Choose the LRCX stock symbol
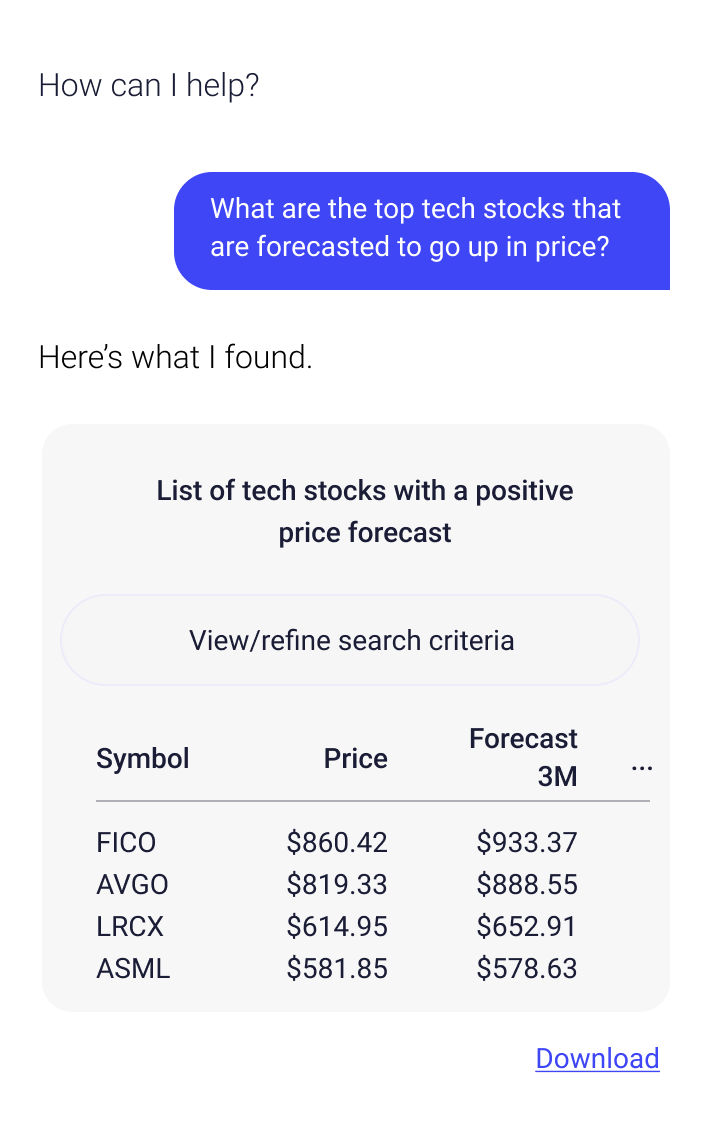Viewport: 716px width, 1138px height. [x=130, y=927]
